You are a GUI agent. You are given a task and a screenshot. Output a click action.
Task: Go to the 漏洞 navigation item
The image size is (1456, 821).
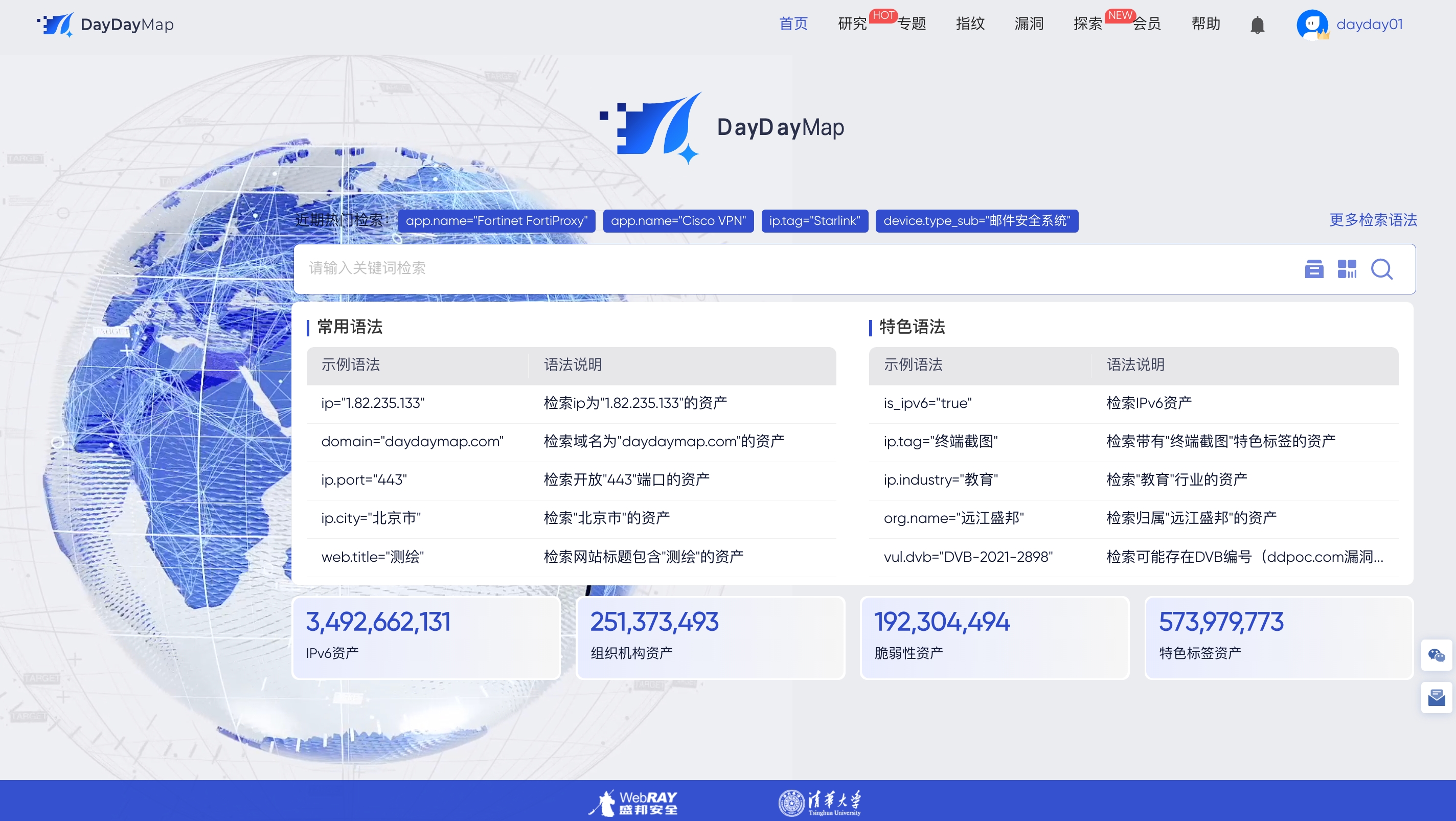click(x=1029, y=24)
